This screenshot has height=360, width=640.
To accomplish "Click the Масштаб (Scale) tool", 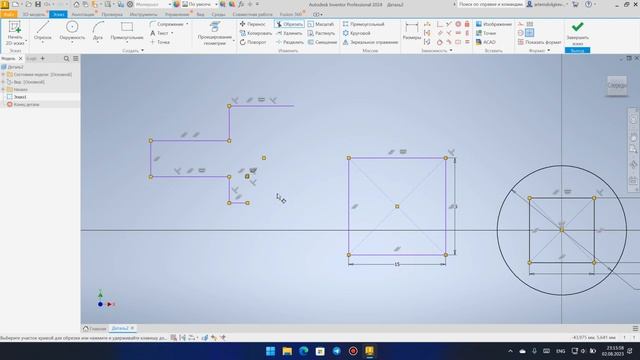I will click(321, 24).
